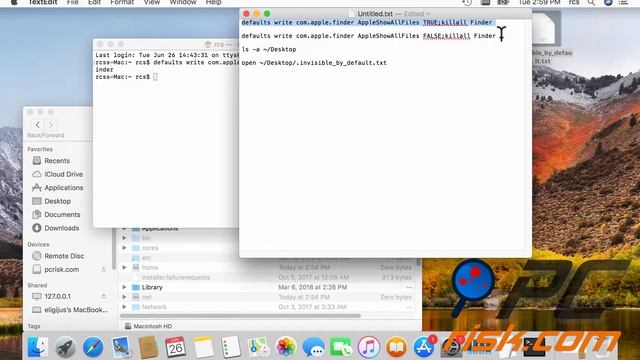Eject the 127.0.0.1 shared server
Screen dimensions: 640x360
click(104, 296)
